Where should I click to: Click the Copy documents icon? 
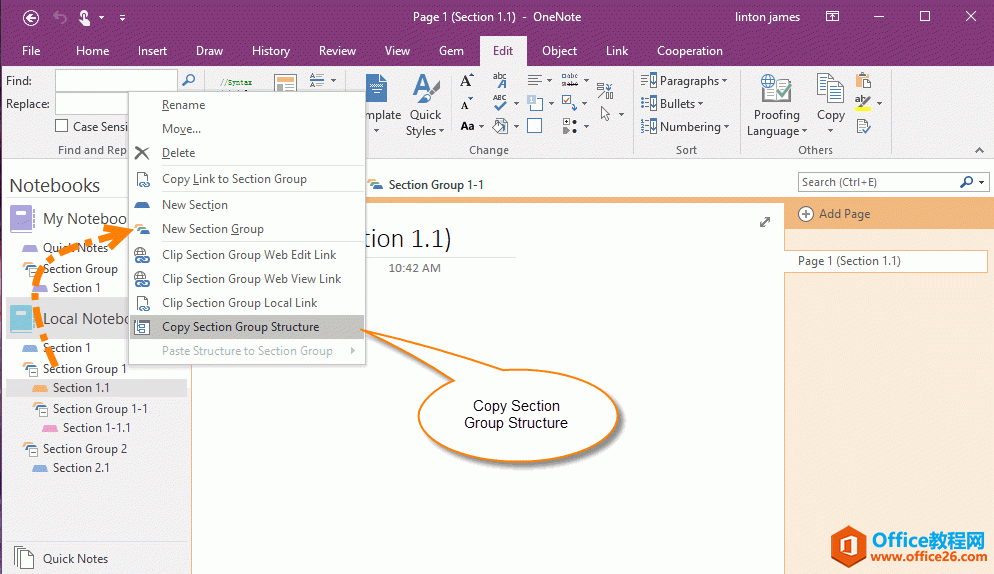coord(830,88)
